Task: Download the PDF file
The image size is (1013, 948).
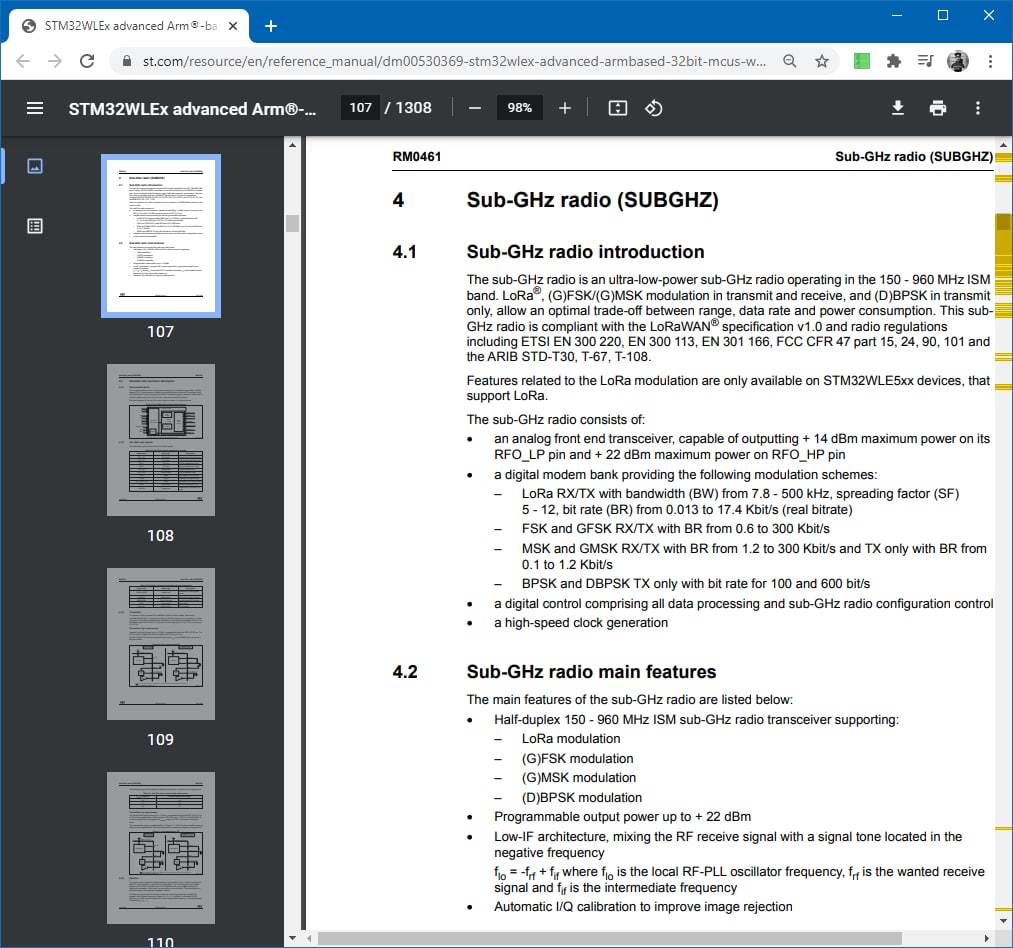Action: tap(897, 108)
